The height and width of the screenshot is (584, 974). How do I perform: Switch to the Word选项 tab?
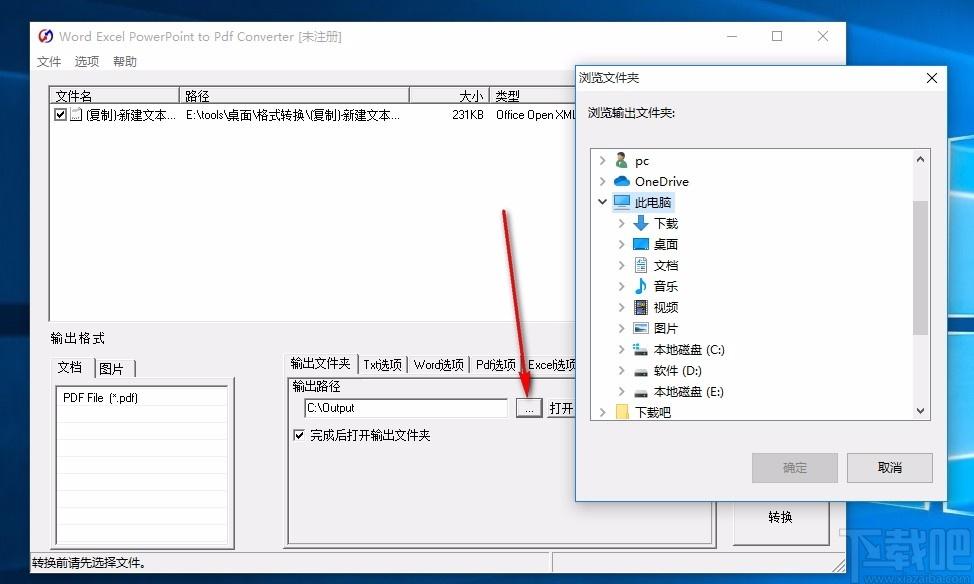coord(439,365)
